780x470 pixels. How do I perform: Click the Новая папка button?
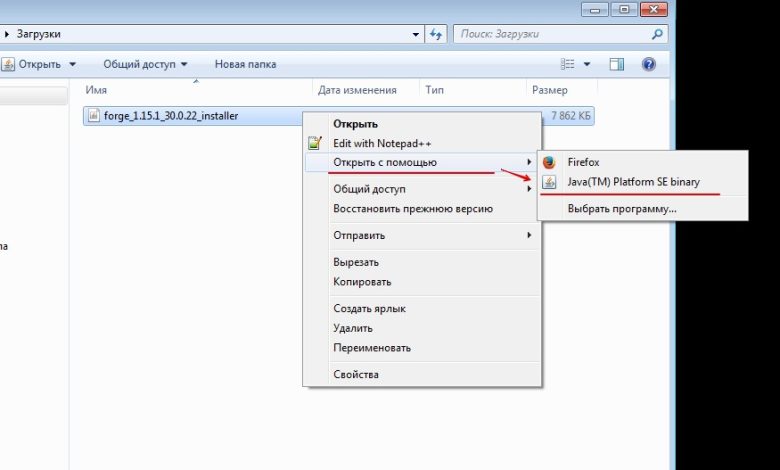pyautogui.click(x=245, y=64)
